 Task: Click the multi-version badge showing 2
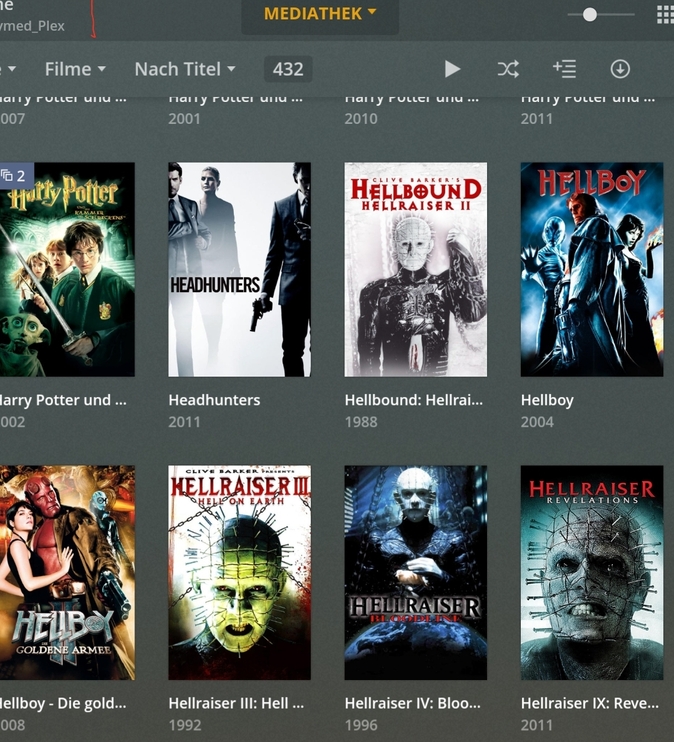click(x=17, y=176)
